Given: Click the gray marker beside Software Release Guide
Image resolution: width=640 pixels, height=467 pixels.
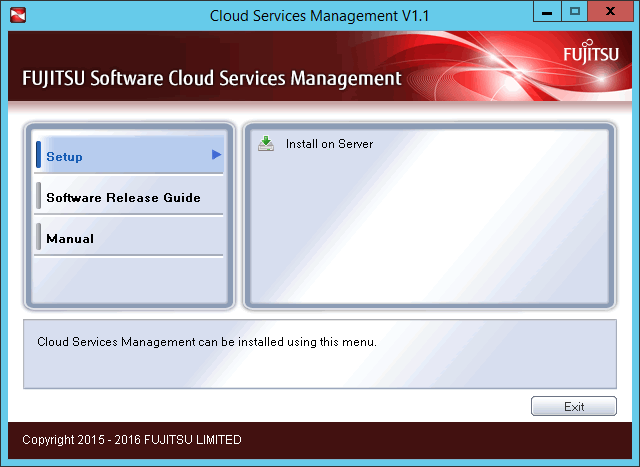Looking at the screenshot, I should coord(38,196).
